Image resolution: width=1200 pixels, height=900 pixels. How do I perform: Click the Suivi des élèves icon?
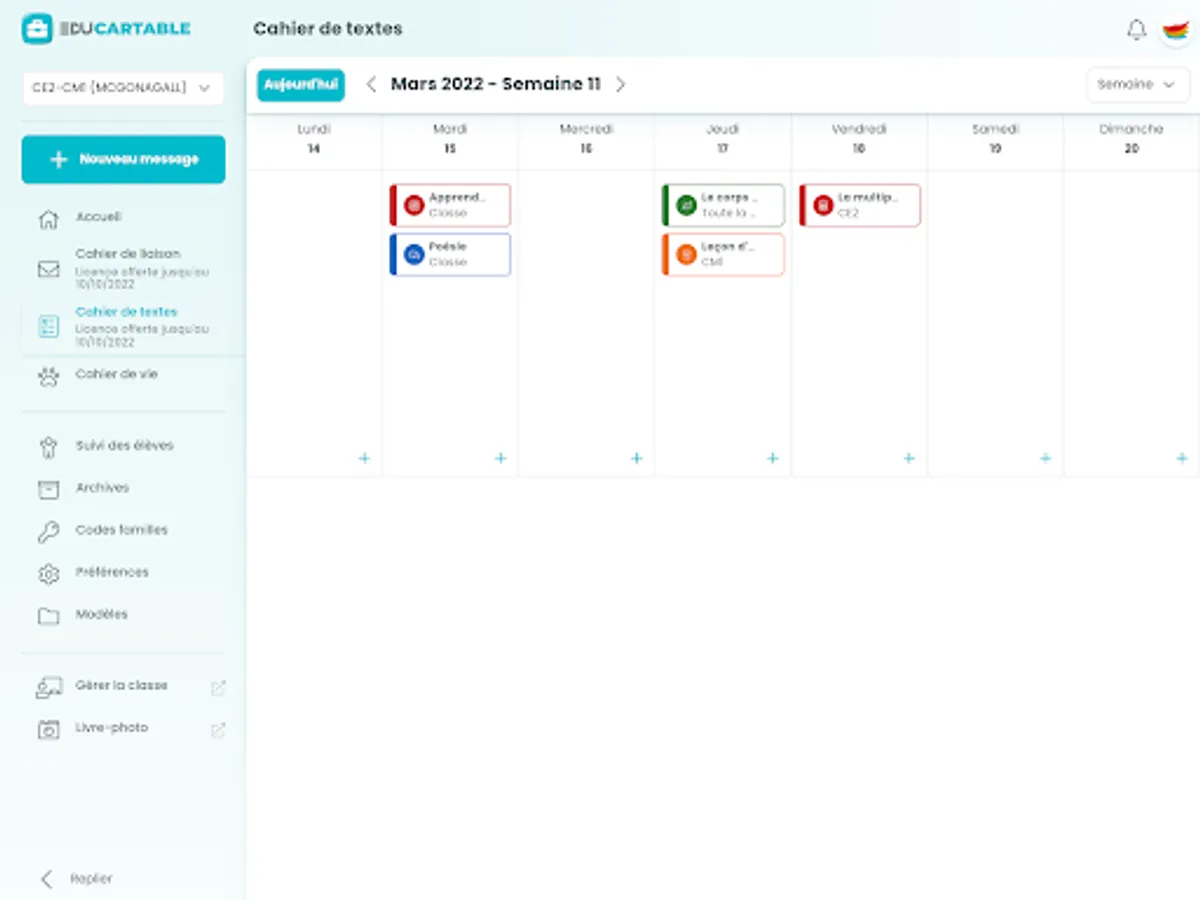pos(48,447)
